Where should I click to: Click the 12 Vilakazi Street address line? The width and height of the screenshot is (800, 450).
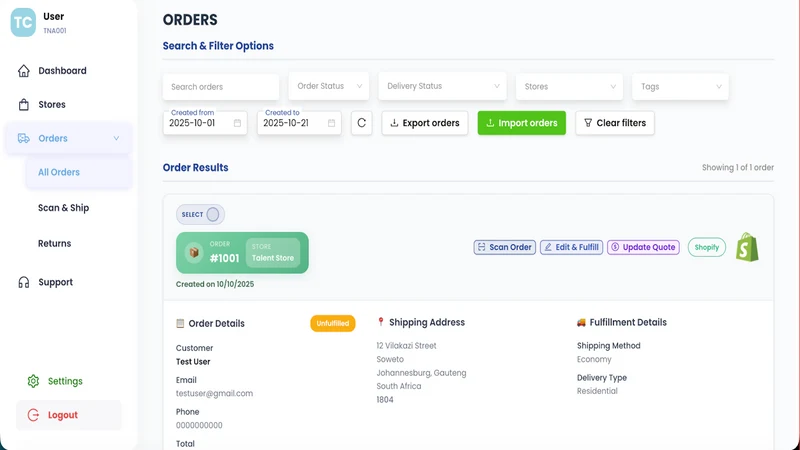(x=406, y=346)
